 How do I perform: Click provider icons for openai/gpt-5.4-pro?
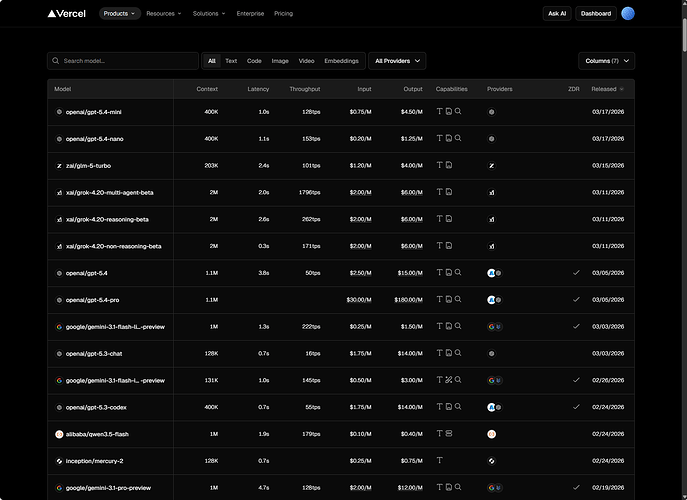[x=495, y=300]
